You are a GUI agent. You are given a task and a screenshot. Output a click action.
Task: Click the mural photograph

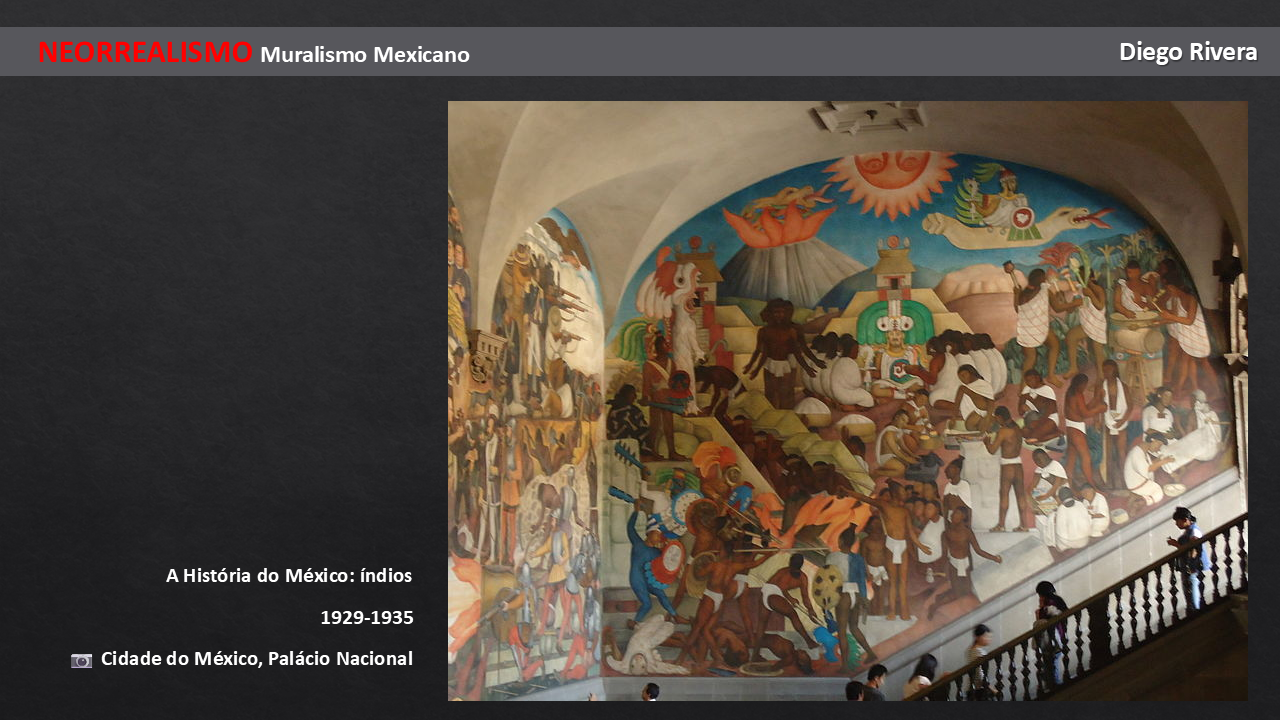848,400
